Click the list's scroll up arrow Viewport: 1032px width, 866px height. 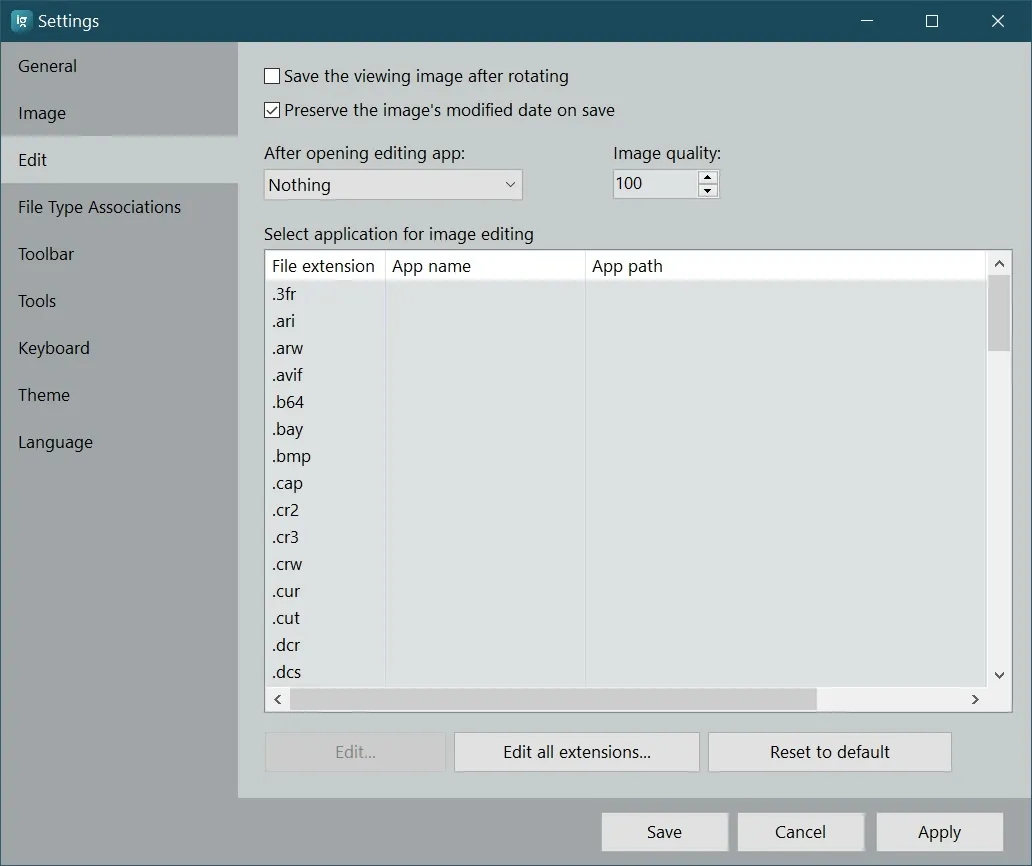(999, 264)
